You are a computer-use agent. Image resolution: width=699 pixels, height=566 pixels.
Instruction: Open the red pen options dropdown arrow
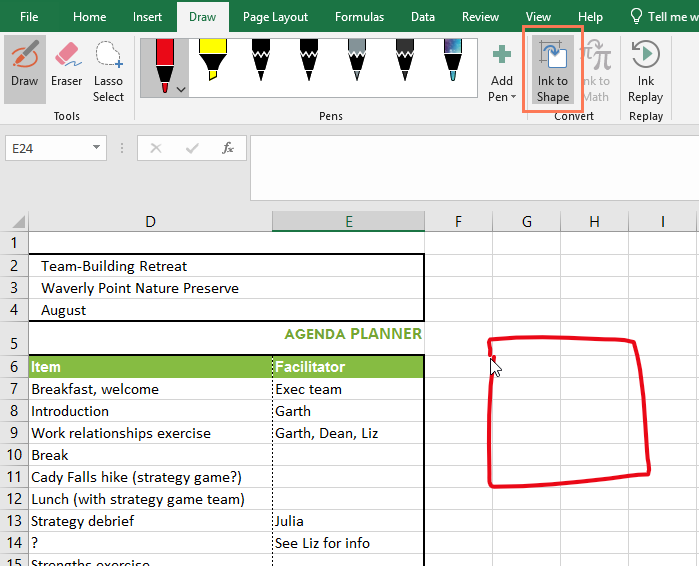(181, 90)
